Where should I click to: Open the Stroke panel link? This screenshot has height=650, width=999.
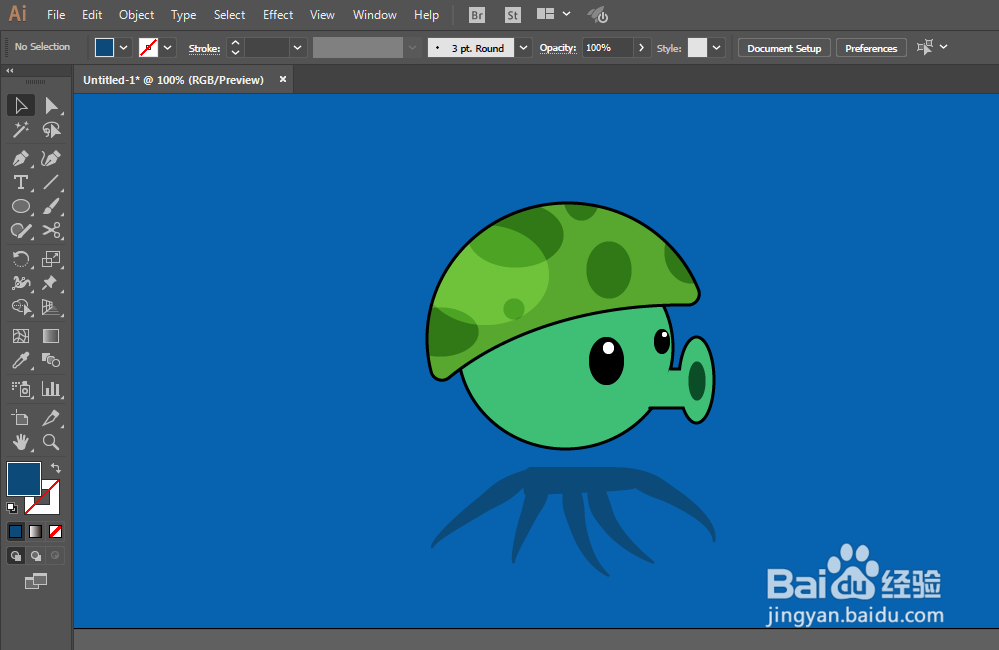(x=205, y=48)
